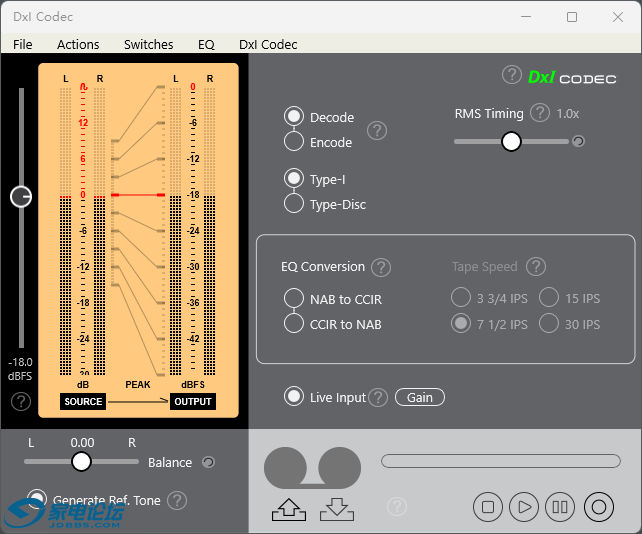
Task: Click the -18.0 dBFS readout
Action: tap(20, 369)
